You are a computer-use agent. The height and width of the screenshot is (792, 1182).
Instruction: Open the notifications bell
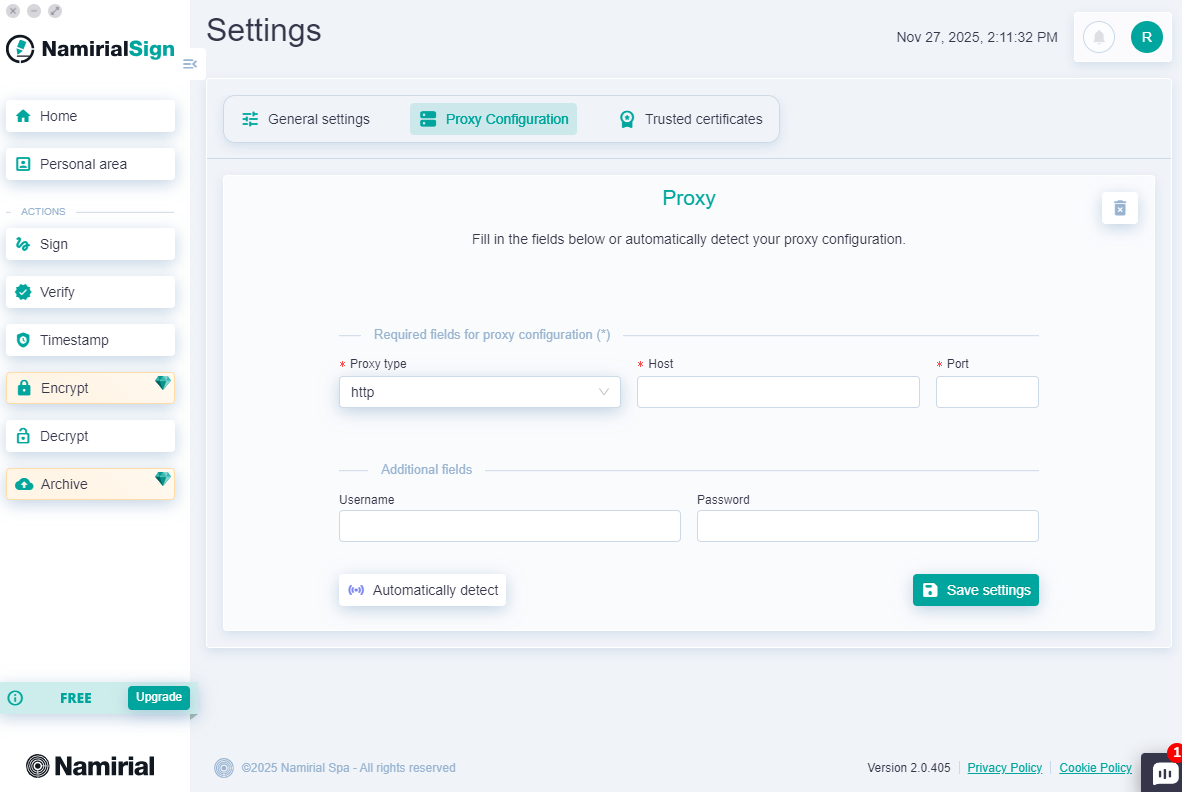click(x=1098, y=37)
